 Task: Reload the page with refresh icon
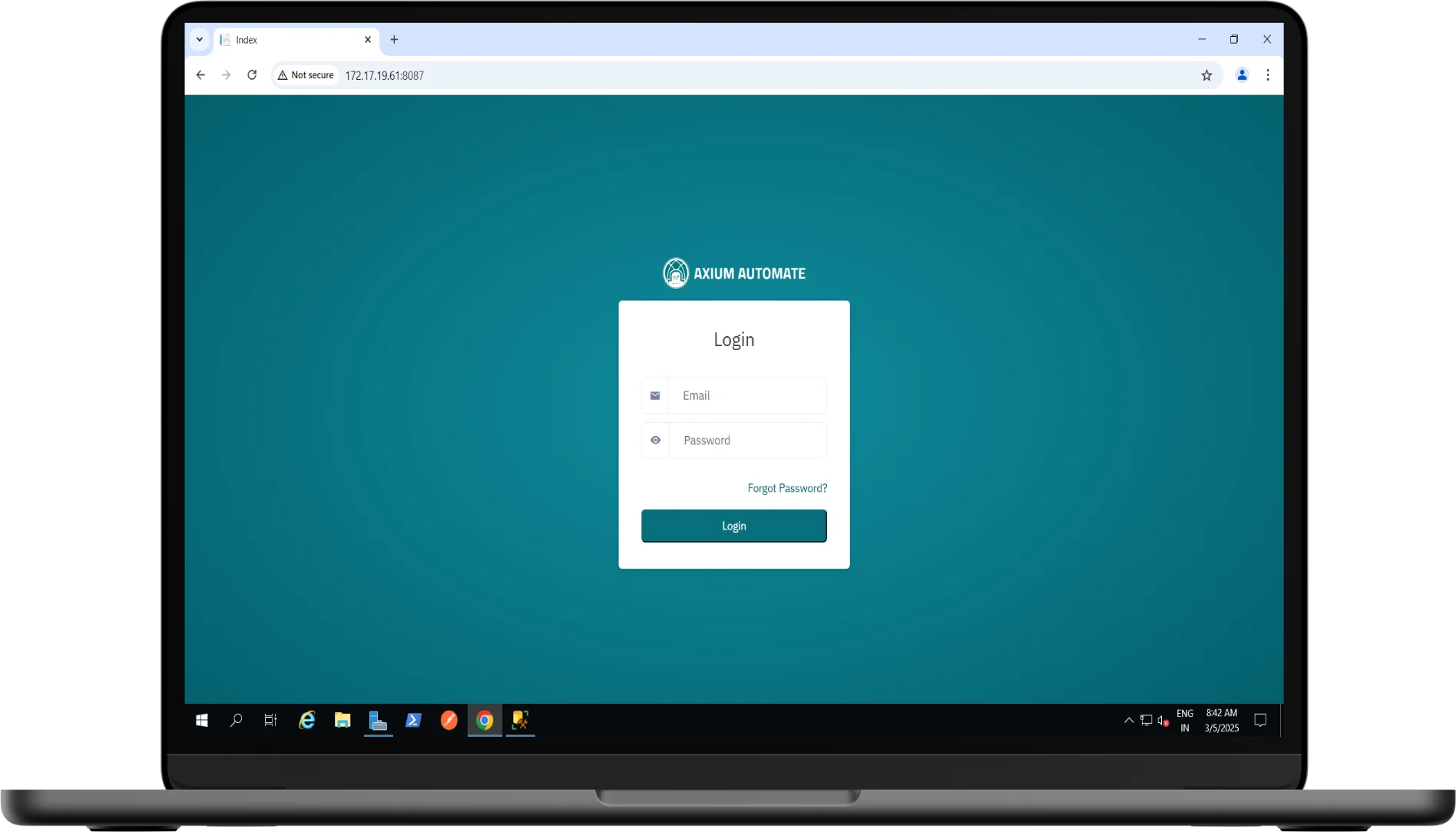(252, 75)
